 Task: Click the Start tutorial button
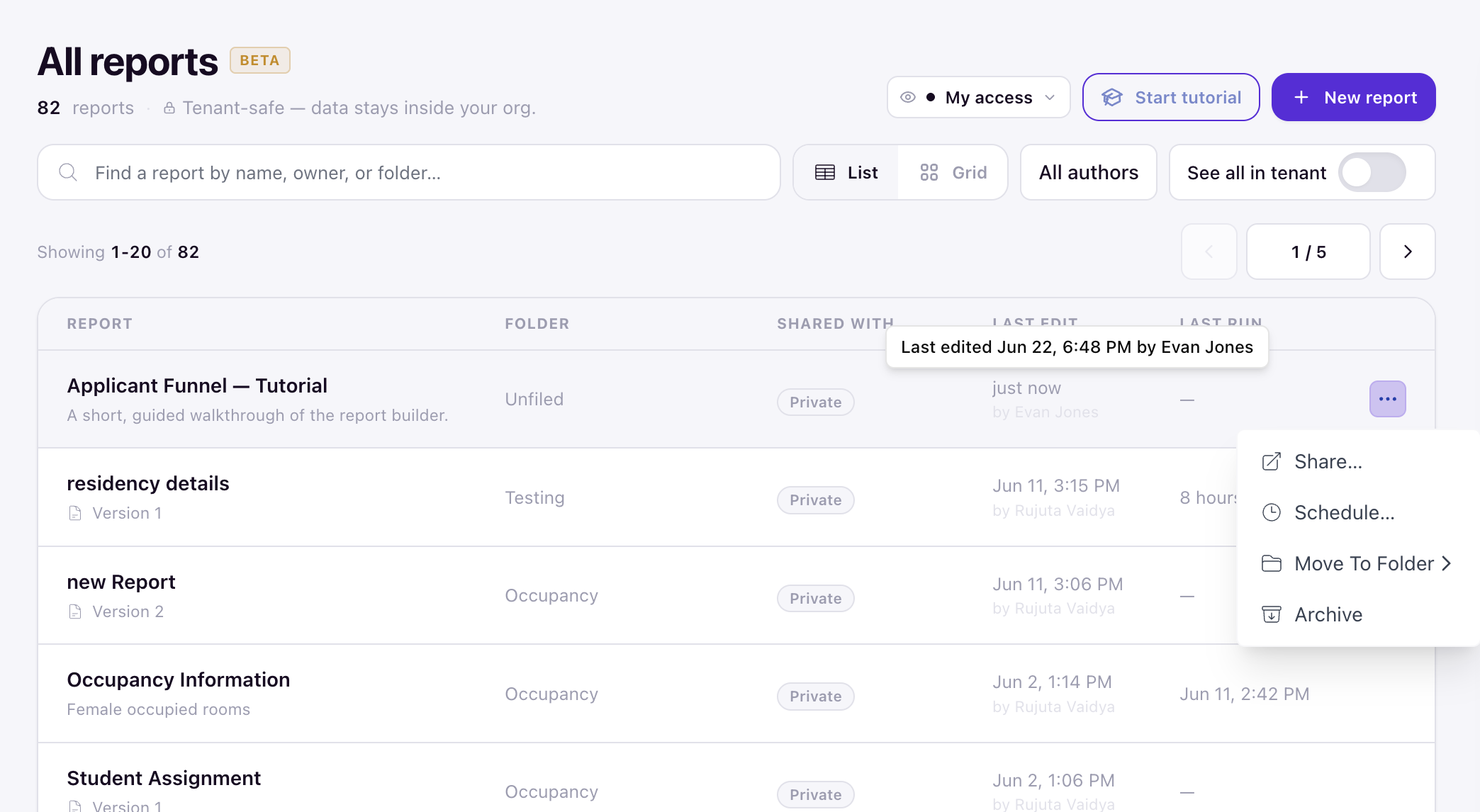point(1171,97)
